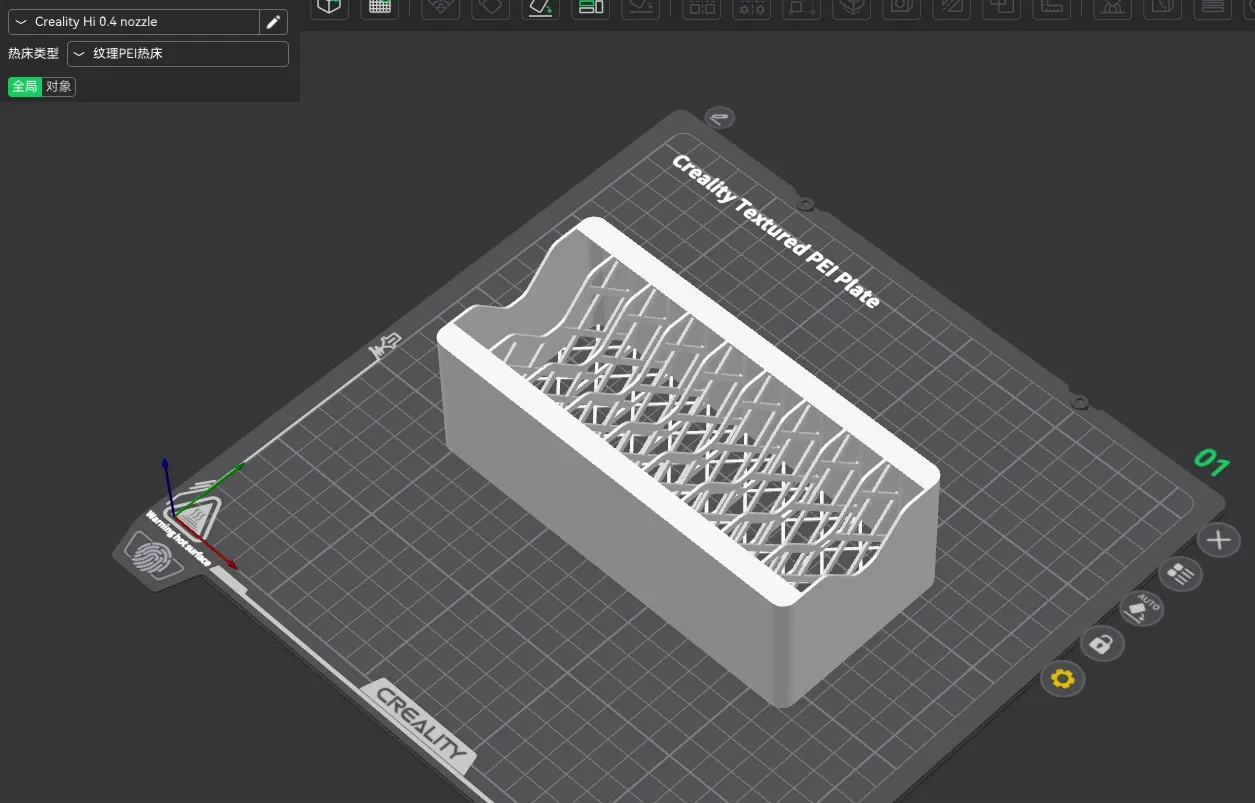
Task: Open plate settings with the yellow gear icon
Action: click(1062, 679)
